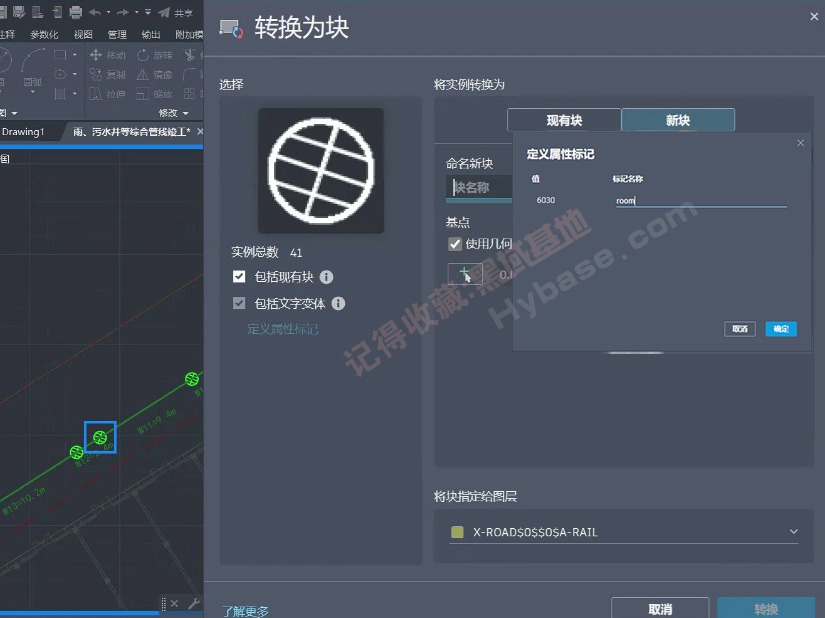
Task: Click the Convert to Block dialog title icon
Action: [232, 28]
